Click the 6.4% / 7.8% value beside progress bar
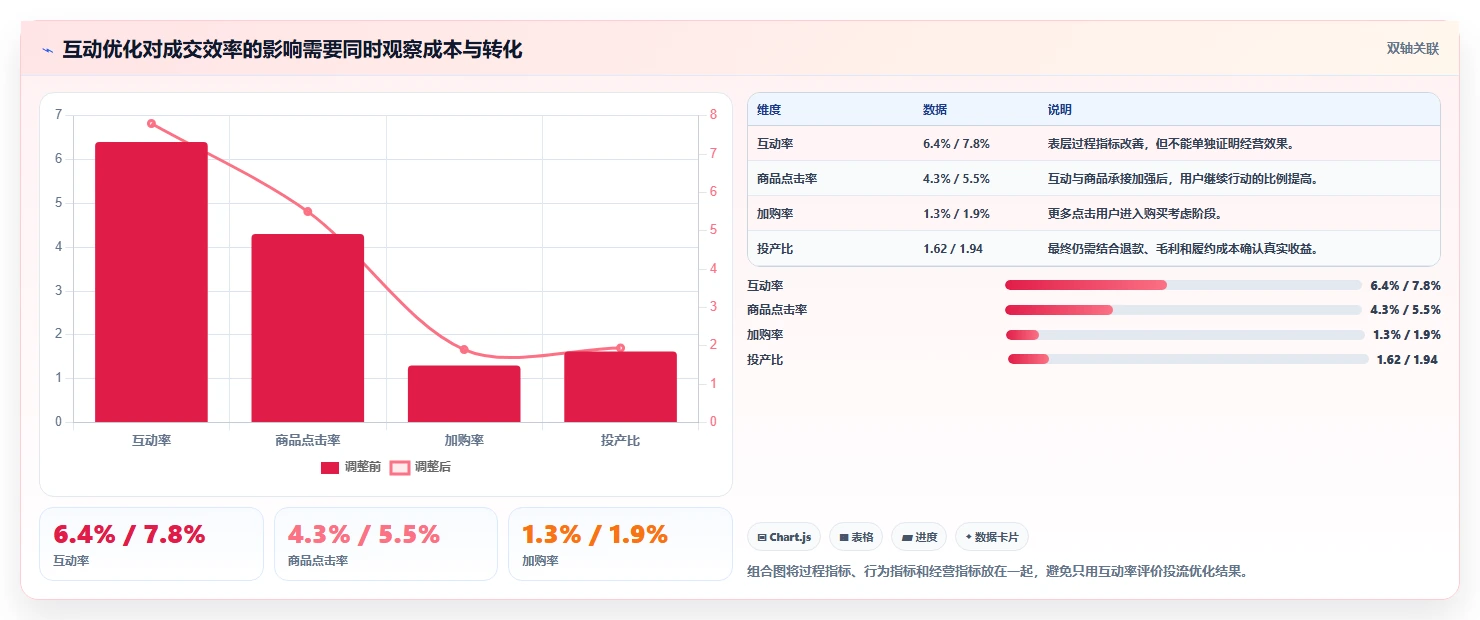The width and height of the screenshot is (1480, 620). [x=1405, y=285]
